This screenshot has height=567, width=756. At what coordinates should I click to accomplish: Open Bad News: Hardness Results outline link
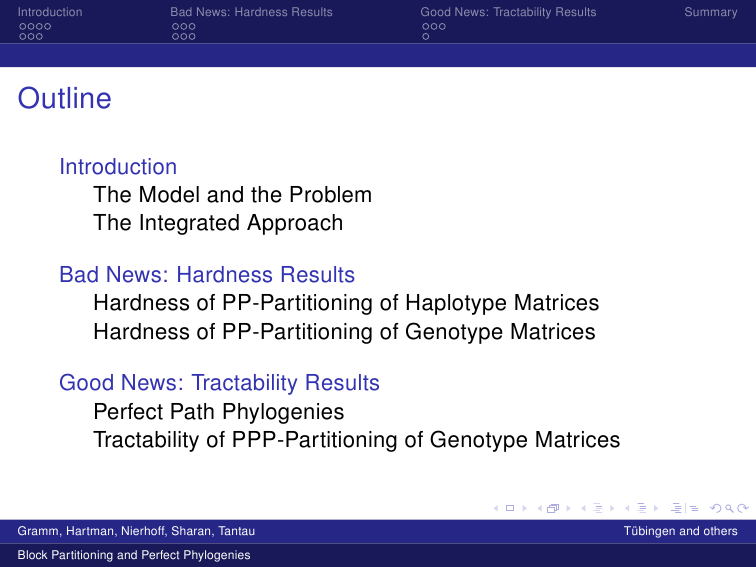[207, 275]
